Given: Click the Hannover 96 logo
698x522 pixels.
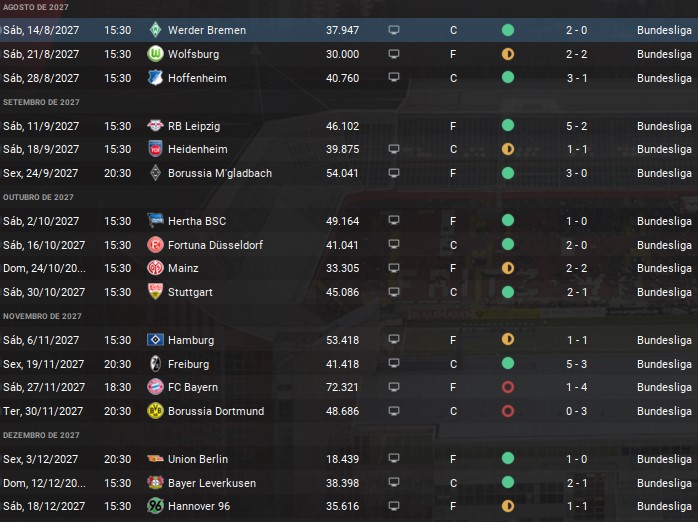Looking at the screenshot, I should click(x=155, y=506).
